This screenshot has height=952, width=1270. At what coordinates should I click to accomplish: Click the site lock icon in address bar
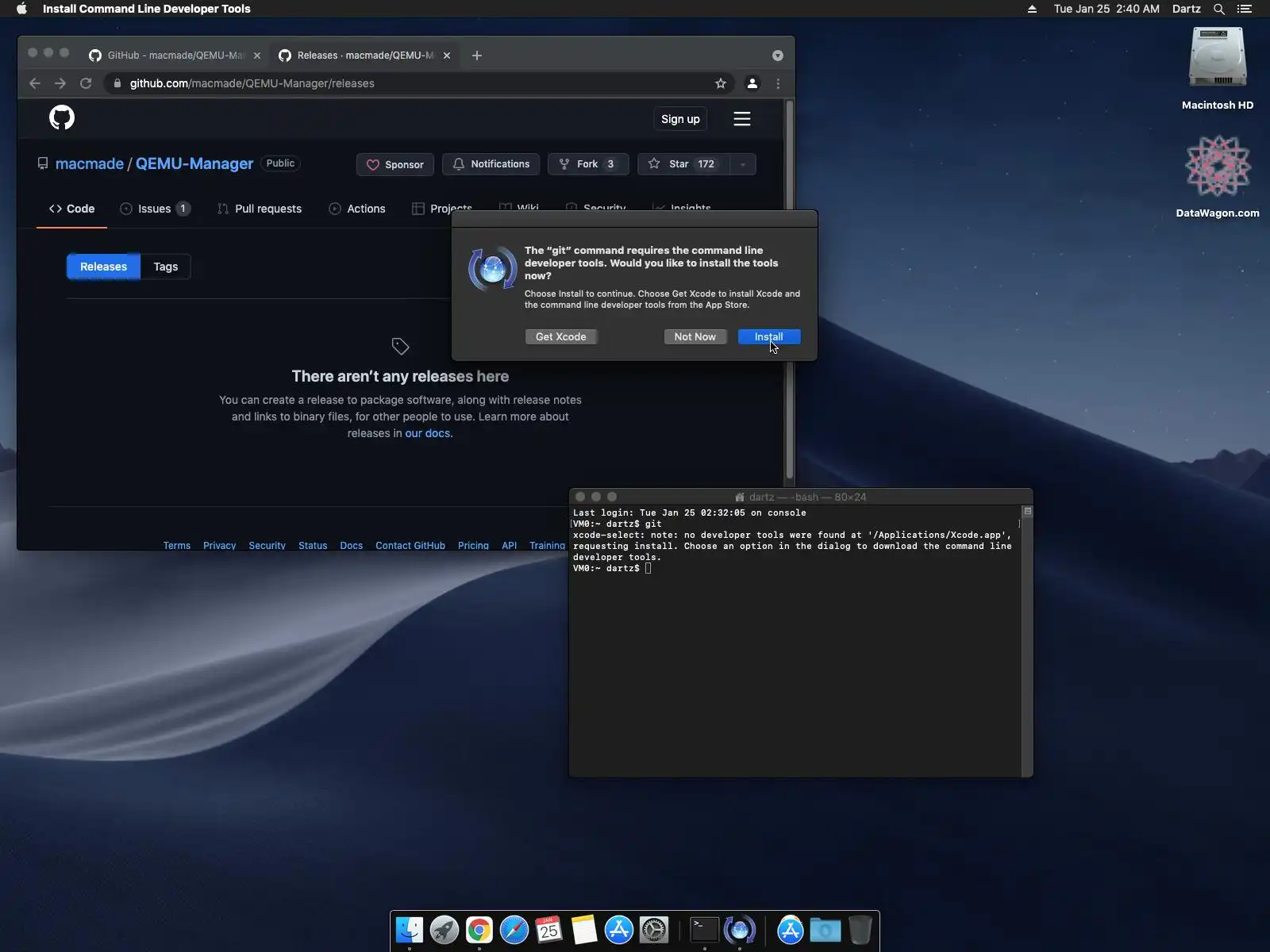(x=117, y=83)
